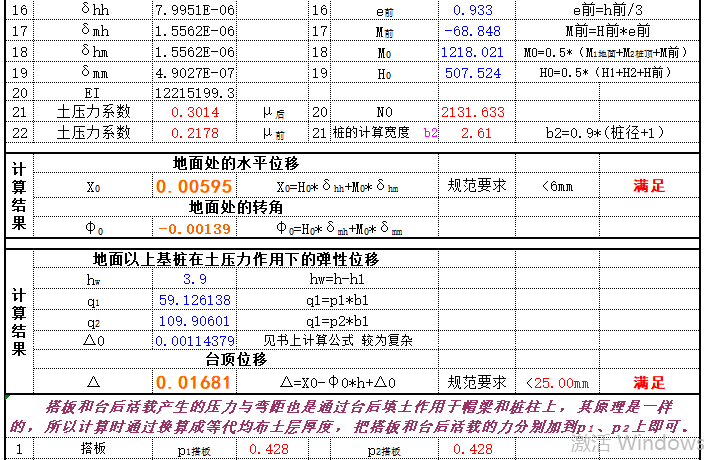Click the b2 value 2.61 cell
The height and width of the screenshot is (460, 704).
476,133
